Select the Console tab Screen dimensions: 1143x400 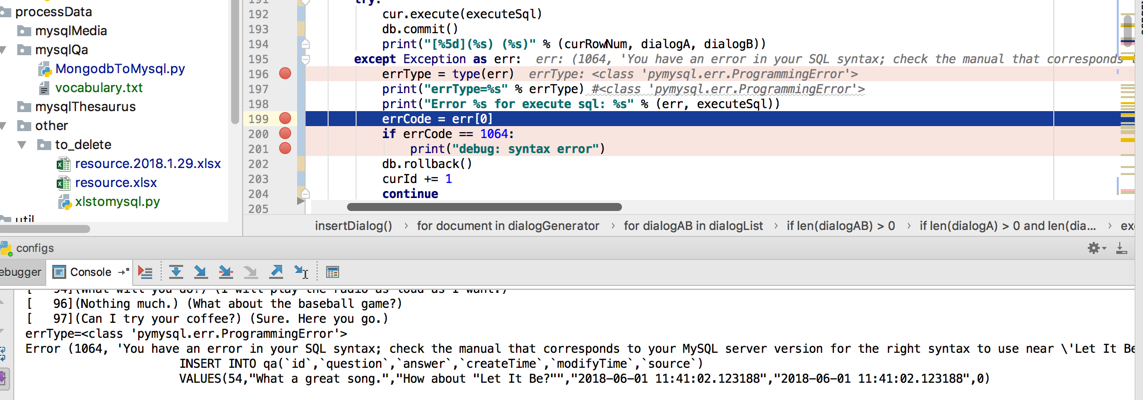pos(90,272)
